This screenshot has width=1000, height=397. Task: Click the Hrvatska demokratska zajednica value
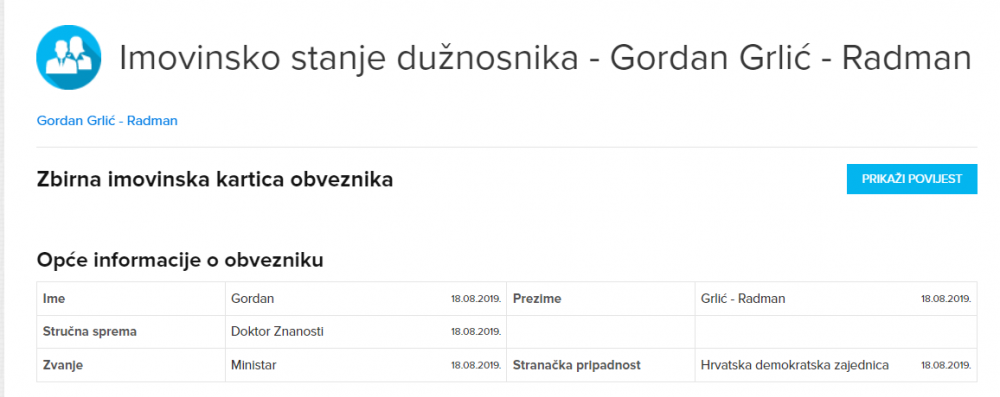[x=795, y=365]
